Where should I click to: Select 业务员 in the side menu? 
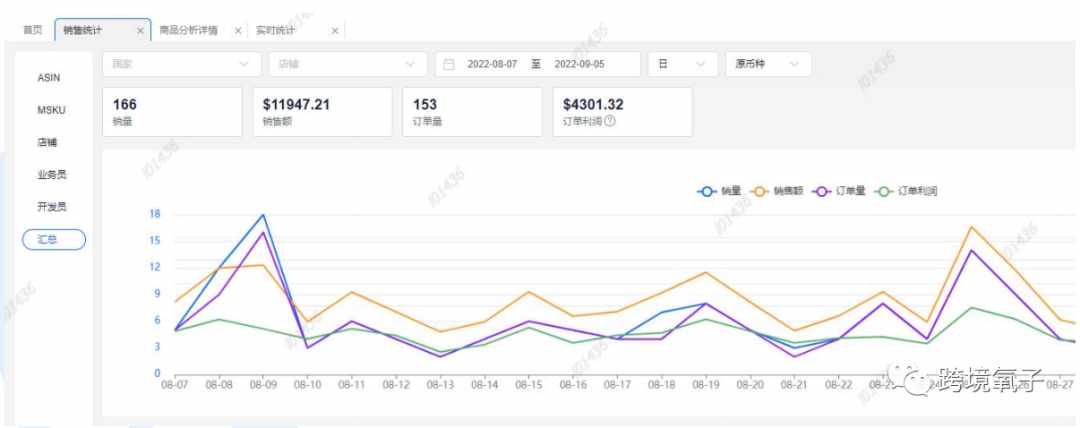52,174
